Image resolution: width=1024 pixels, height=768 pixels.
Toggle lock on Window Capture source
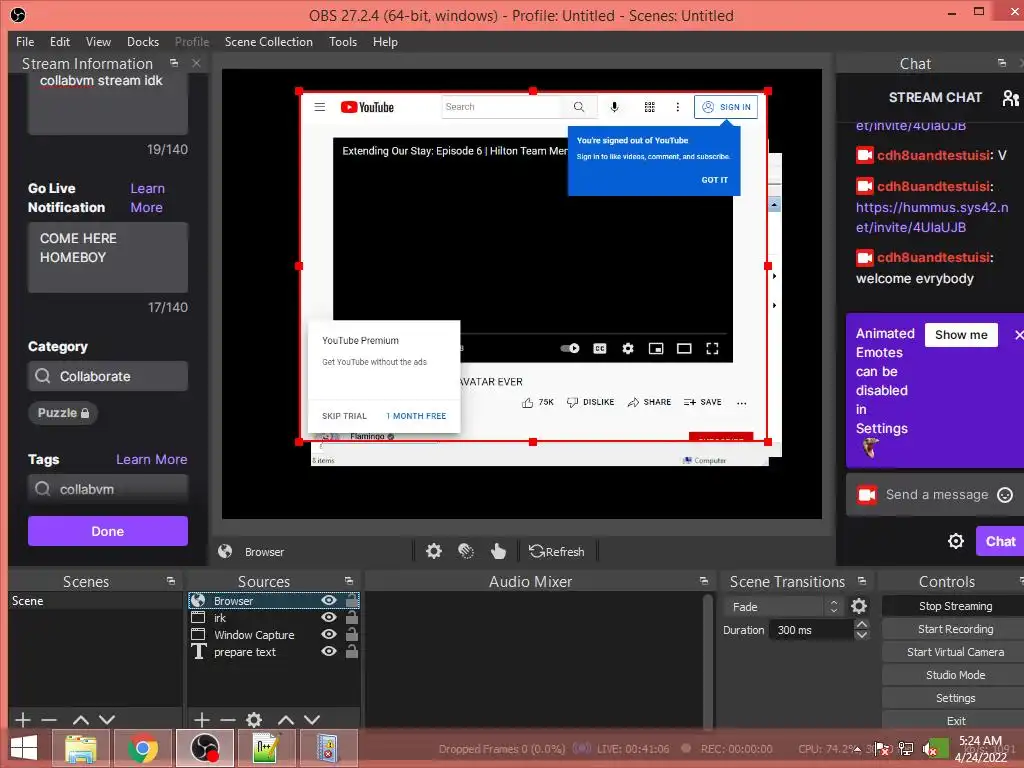[351, 633]
